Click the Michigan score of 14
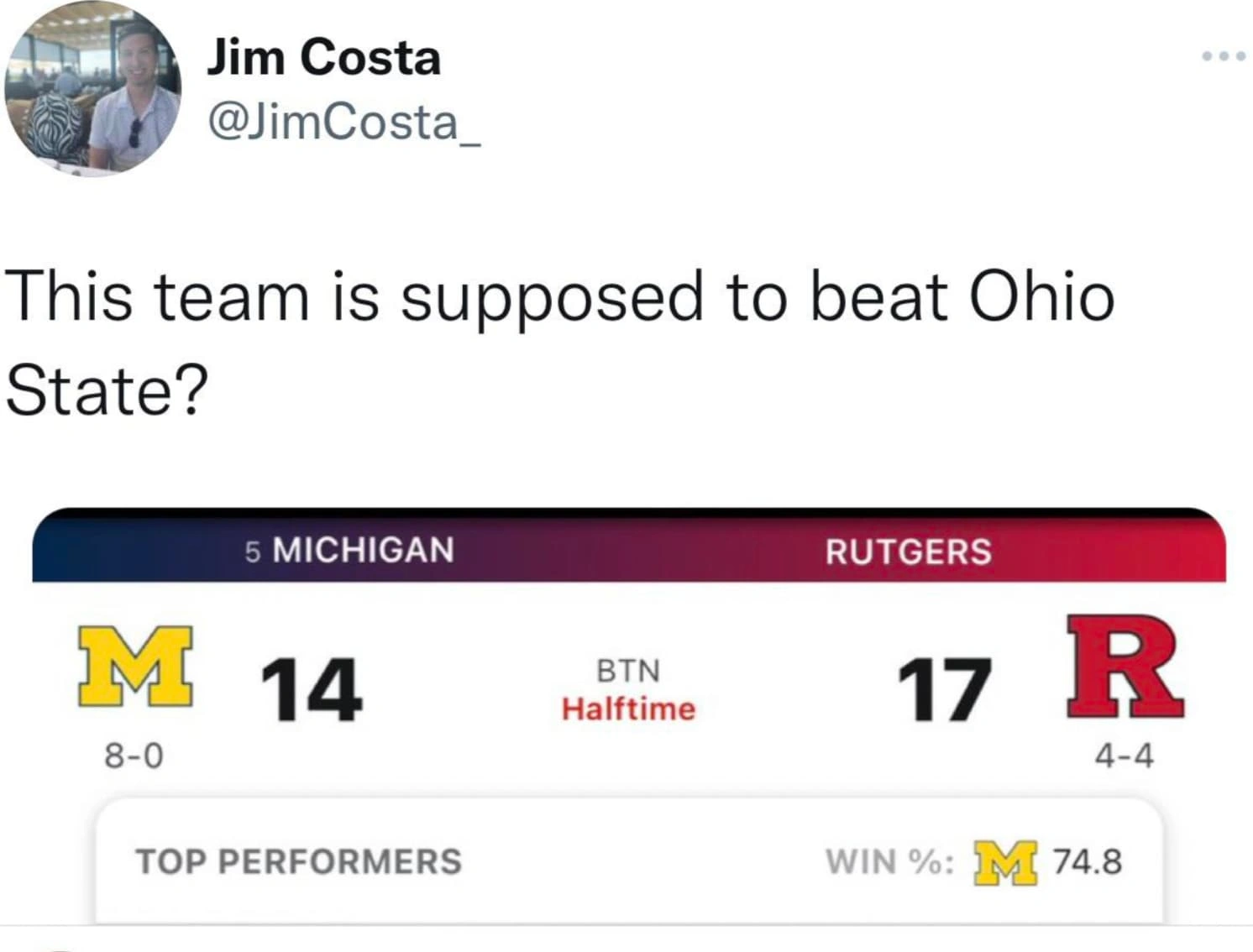Screen dimensions: 1253x952 (312, 688)
